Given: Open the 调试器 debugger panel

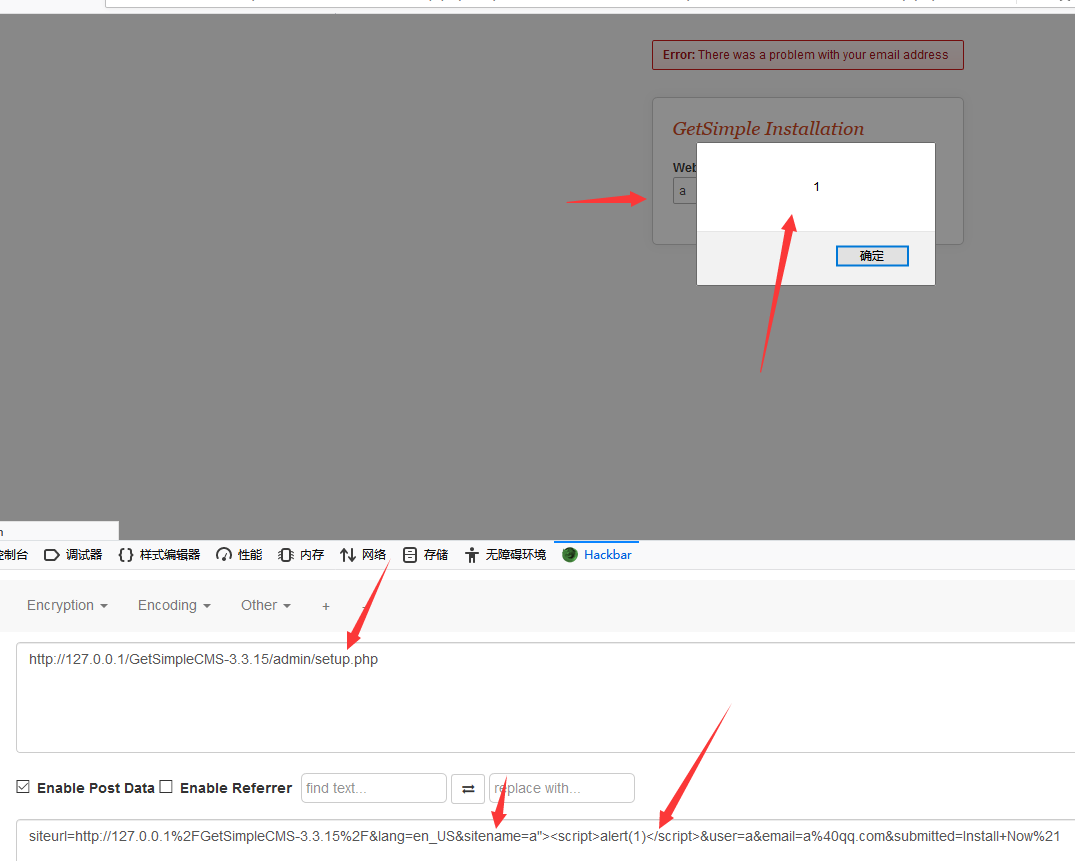Looking at the screenshot, I should tap(73, 554).
